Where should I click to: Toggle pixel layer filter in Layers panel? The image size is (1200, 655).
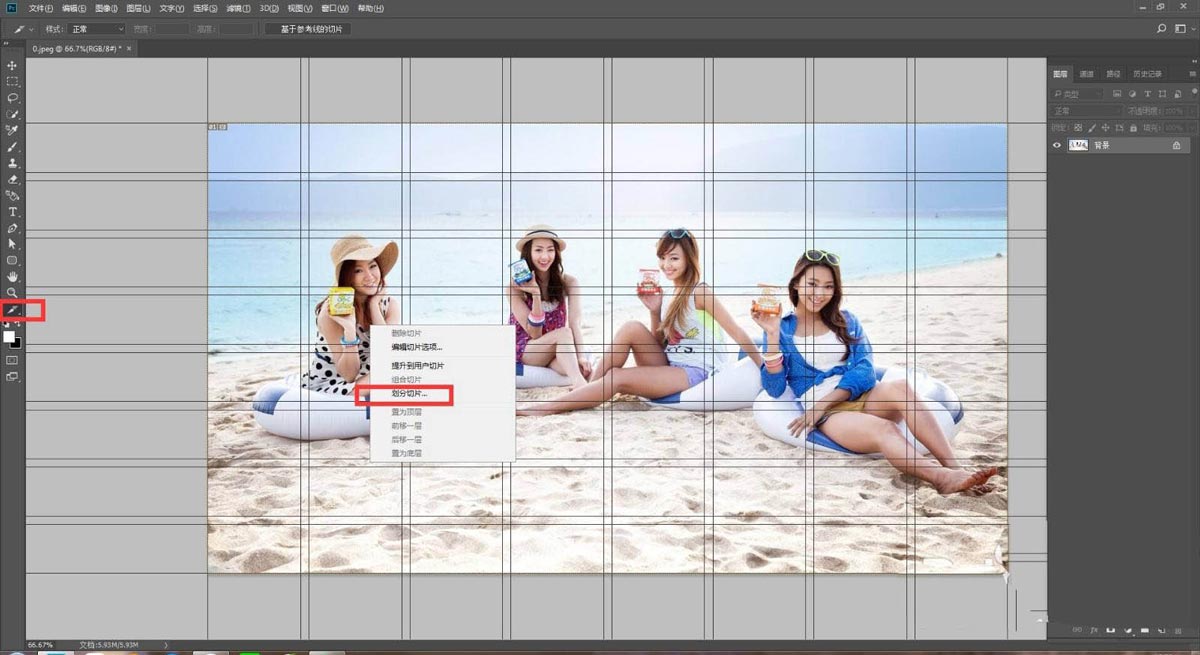tap(1117, 94)
